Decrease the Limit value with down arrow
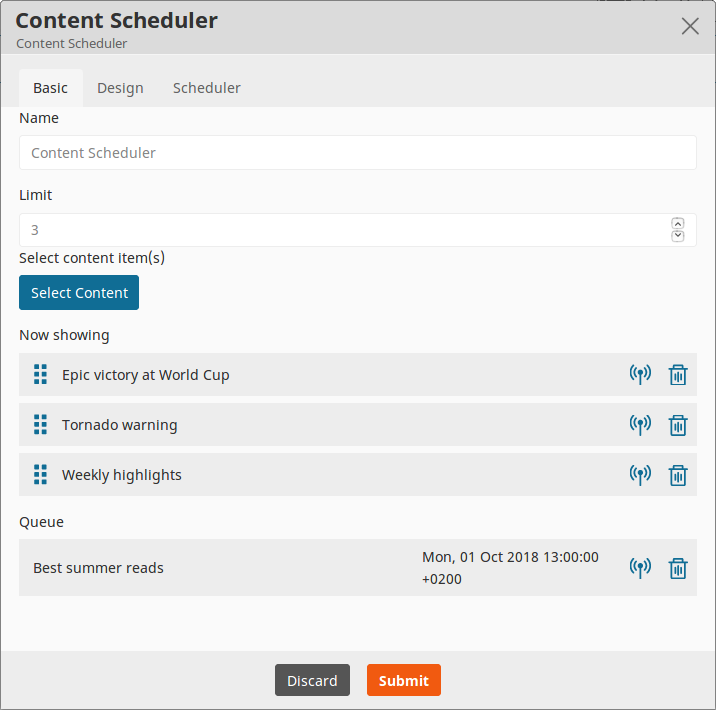The image size is (716, 710). pyautogui.click(x=678, y=236)
